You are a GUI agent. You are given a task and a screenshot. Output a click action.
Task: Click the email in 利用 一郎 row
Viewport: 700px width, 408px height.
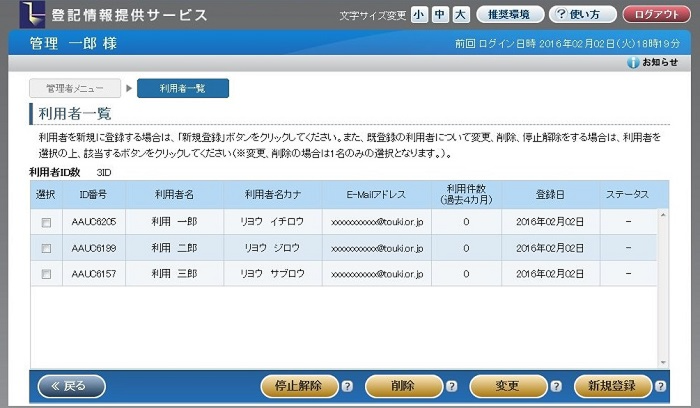(377, 222)
